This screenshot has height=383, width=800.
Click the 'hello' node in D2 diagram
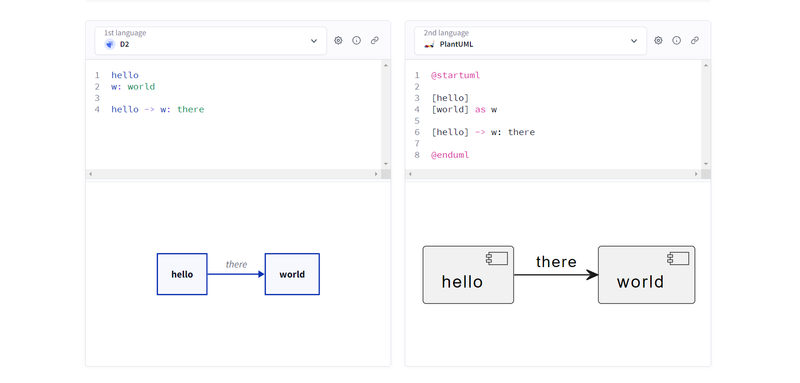point(182,274)
